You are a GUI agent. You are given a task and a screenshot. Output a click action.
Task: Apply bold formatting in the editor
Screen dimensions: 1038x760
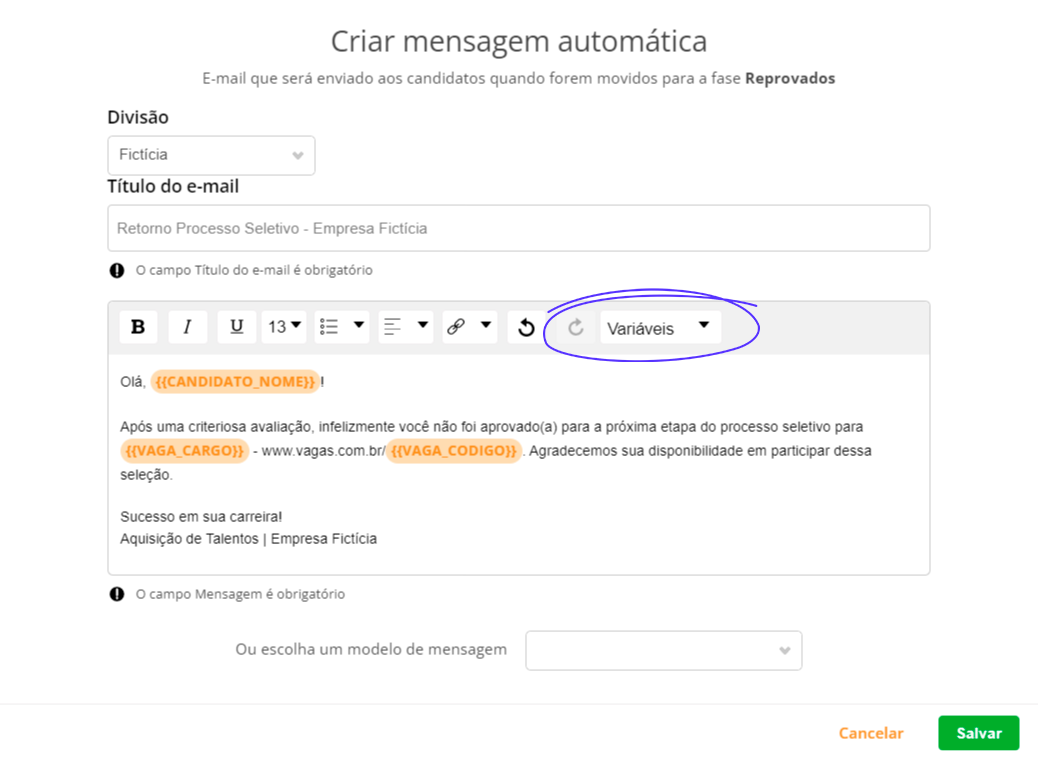tap(138, 327)
